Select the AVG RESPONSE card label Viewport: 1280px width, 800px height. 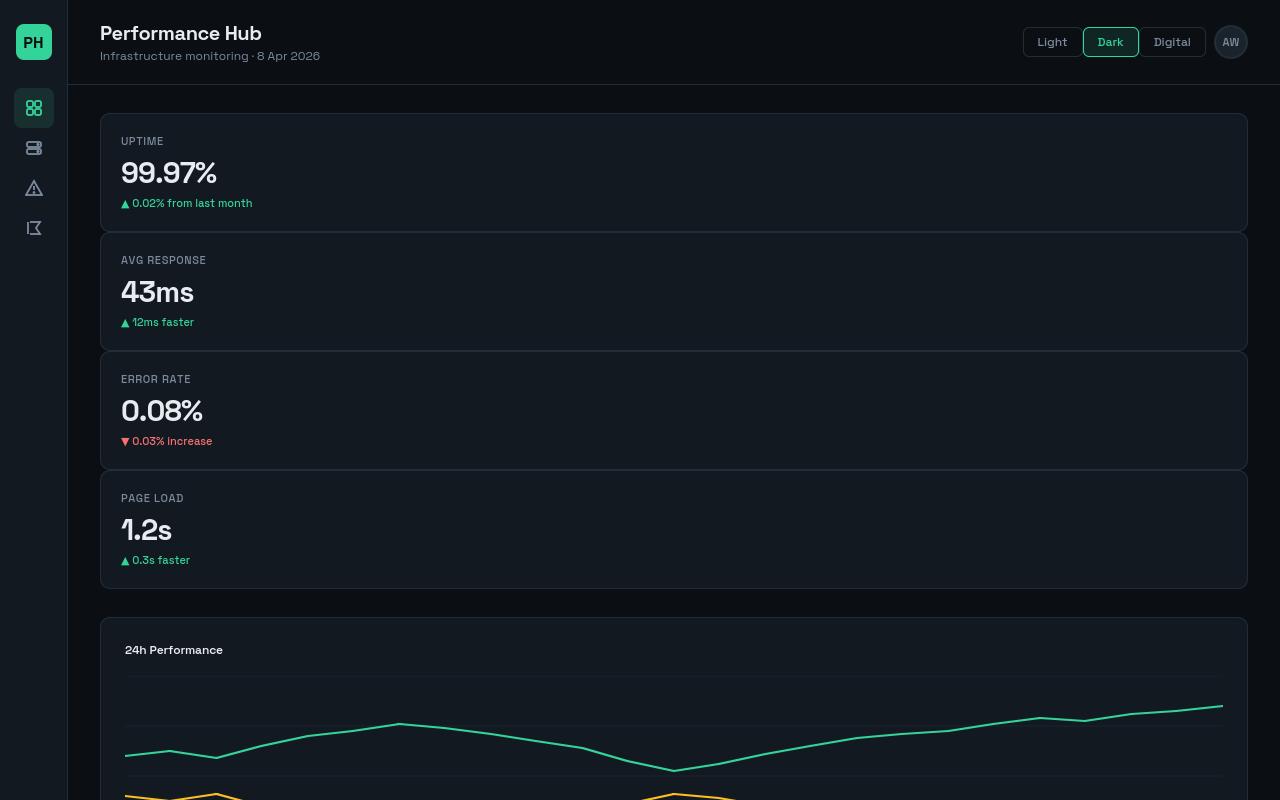pos(163,260)
